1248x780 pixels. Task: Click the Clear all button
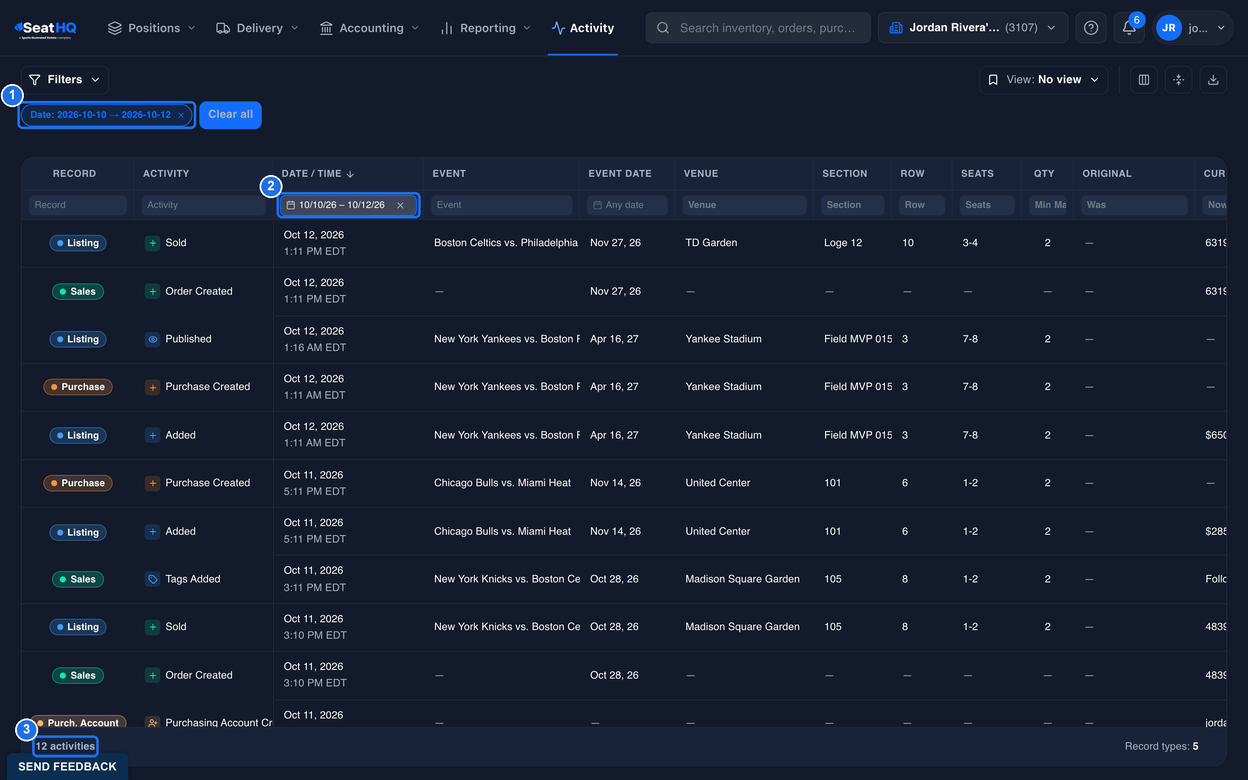coord(230,115)
